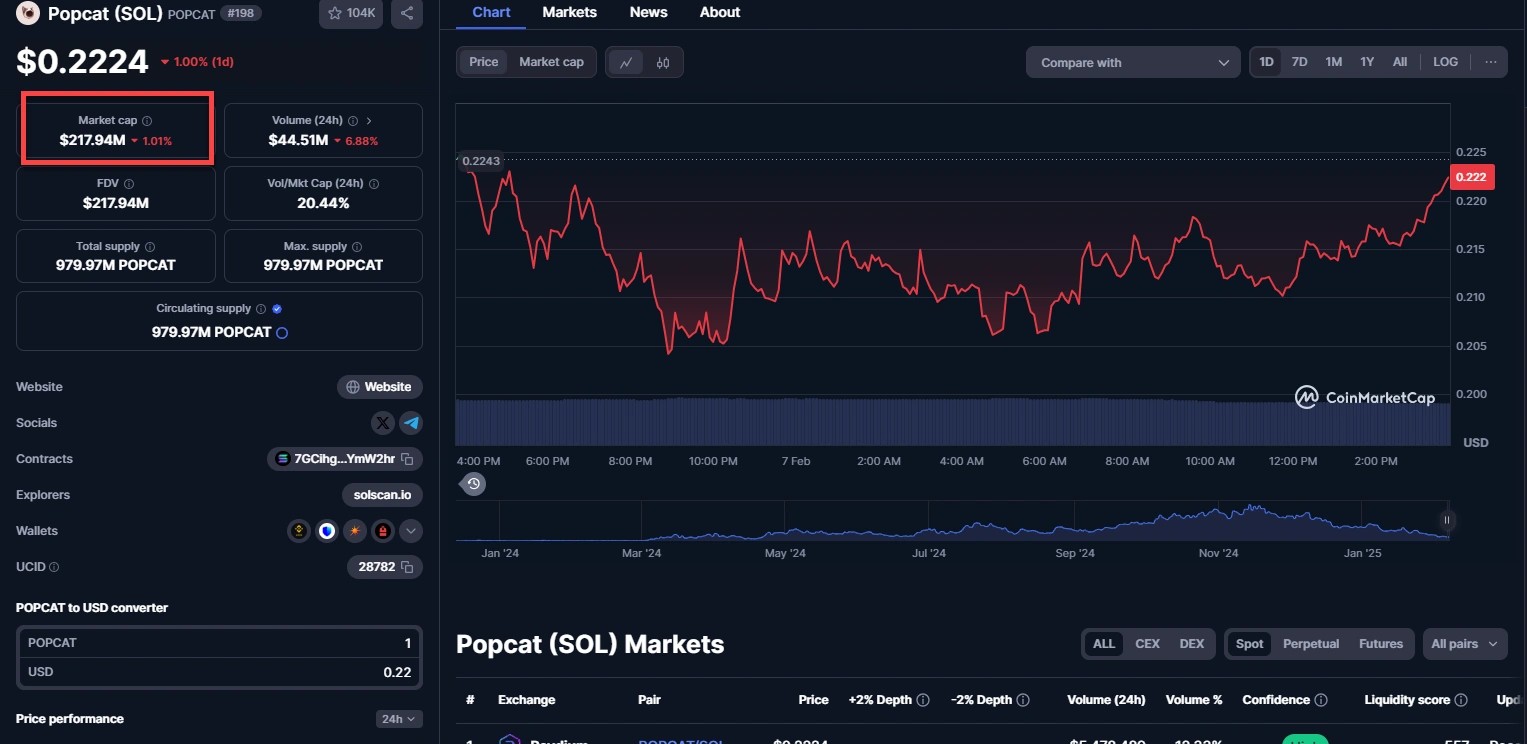Click the POPCAT amount converter field

[x=219, y=643]
